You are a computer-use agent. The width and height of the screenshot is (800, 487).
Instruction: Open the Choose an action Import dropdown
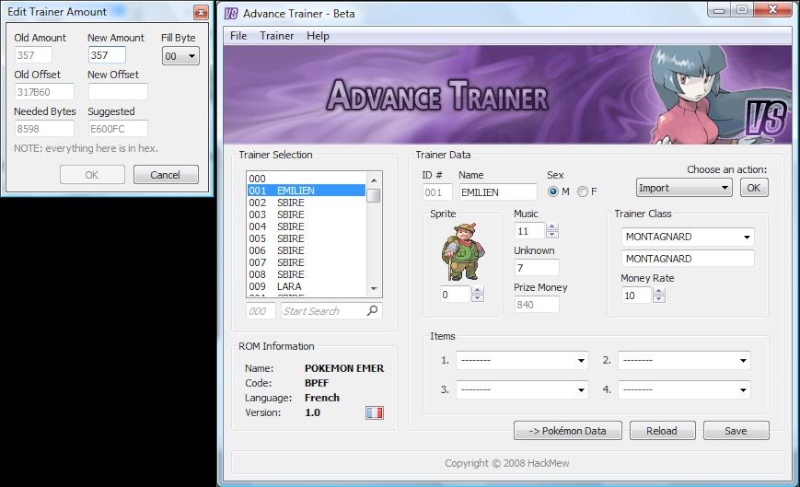684,188
